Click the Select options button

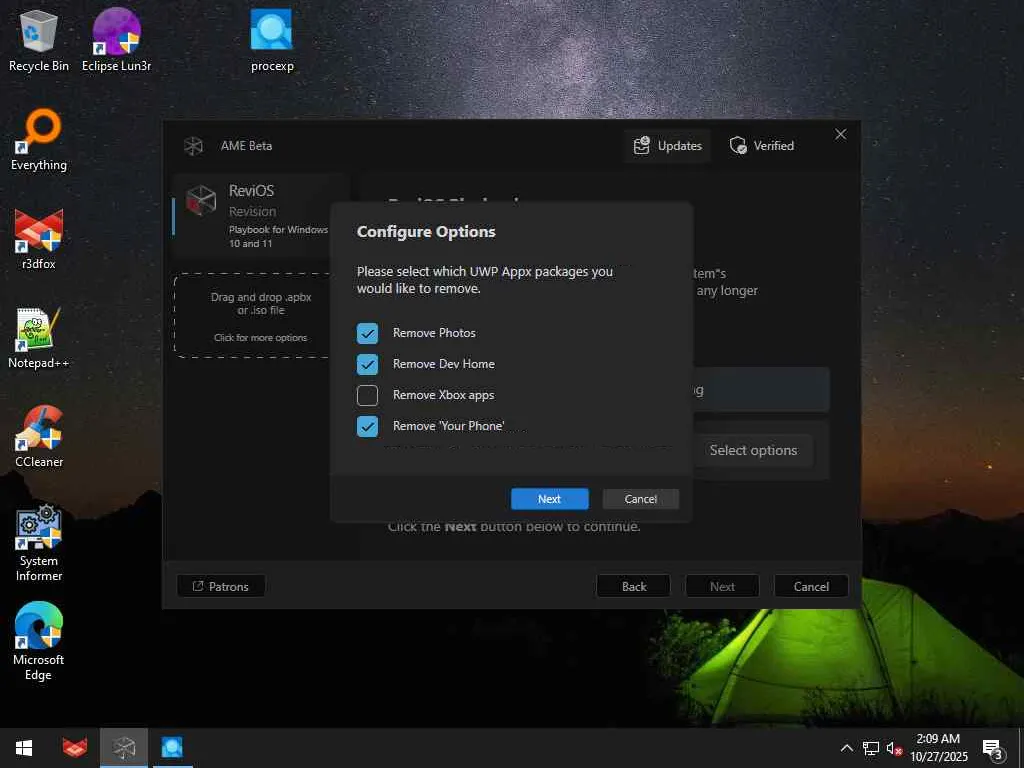[x=753, y=451]
